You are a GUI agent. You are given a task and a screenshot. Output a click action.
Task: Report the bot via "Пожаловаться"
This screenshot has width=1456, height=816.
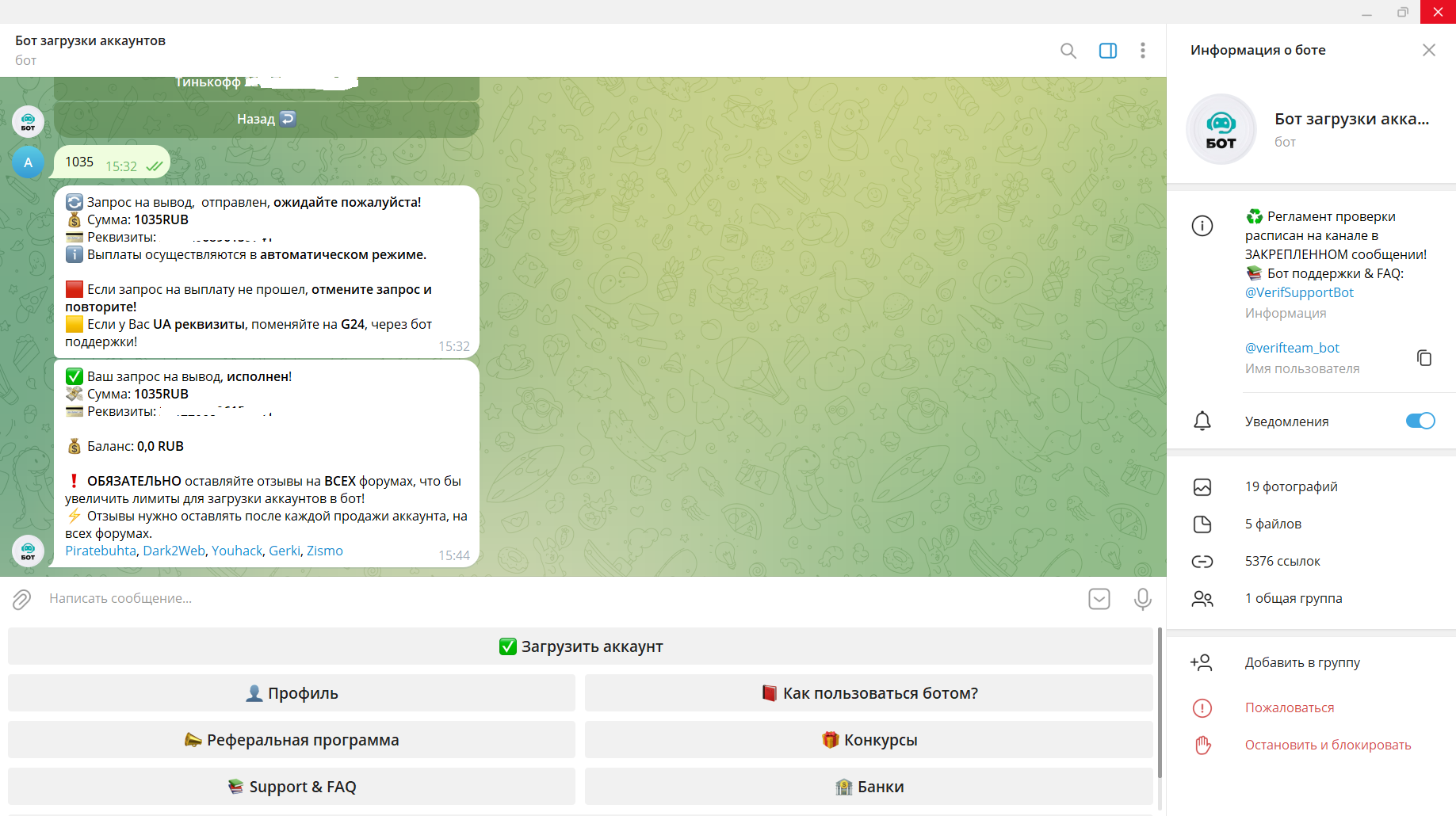pyautogui.click(x=1290, y=707)
